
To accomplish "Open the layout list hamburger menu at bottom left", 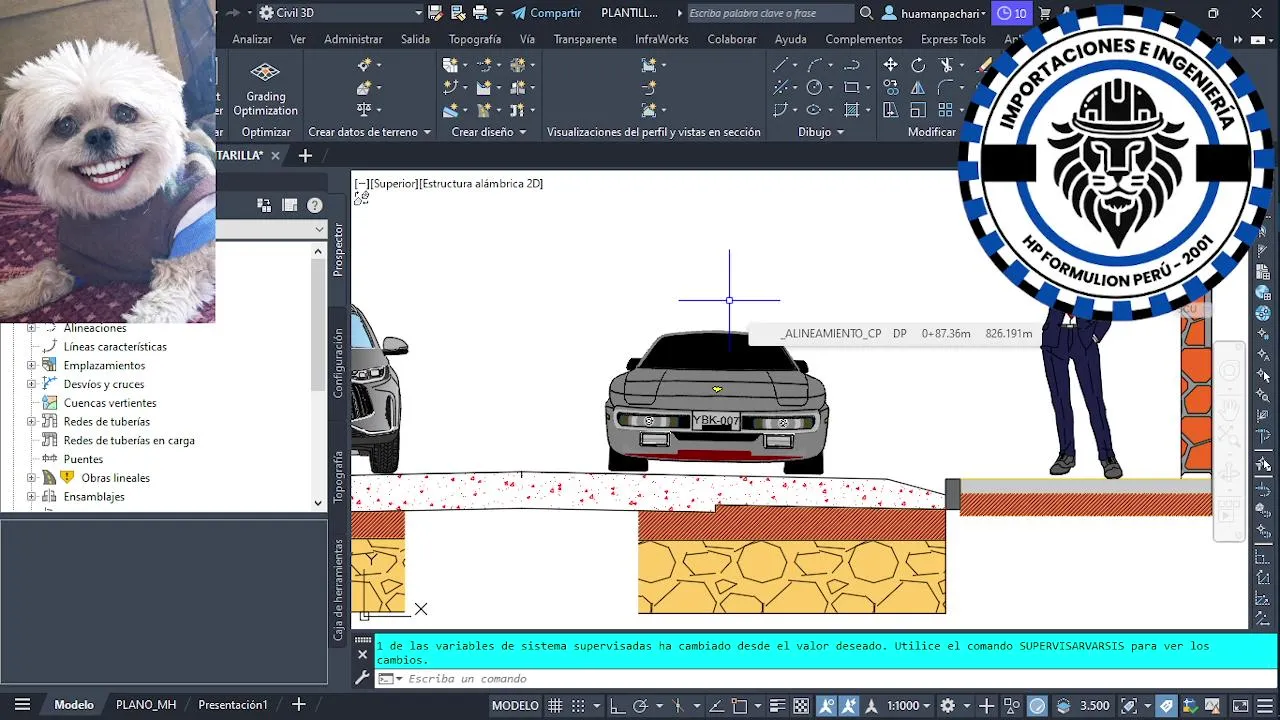I will (22, 705).
